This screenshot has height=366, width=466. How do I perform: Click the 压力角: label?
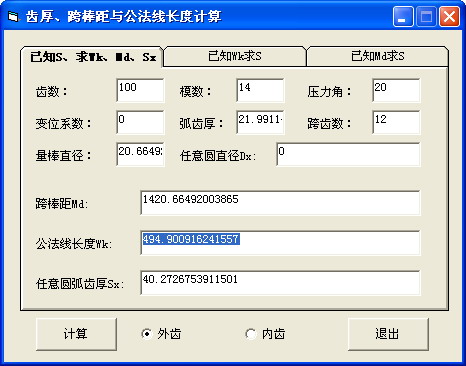[x=329, y=91]
